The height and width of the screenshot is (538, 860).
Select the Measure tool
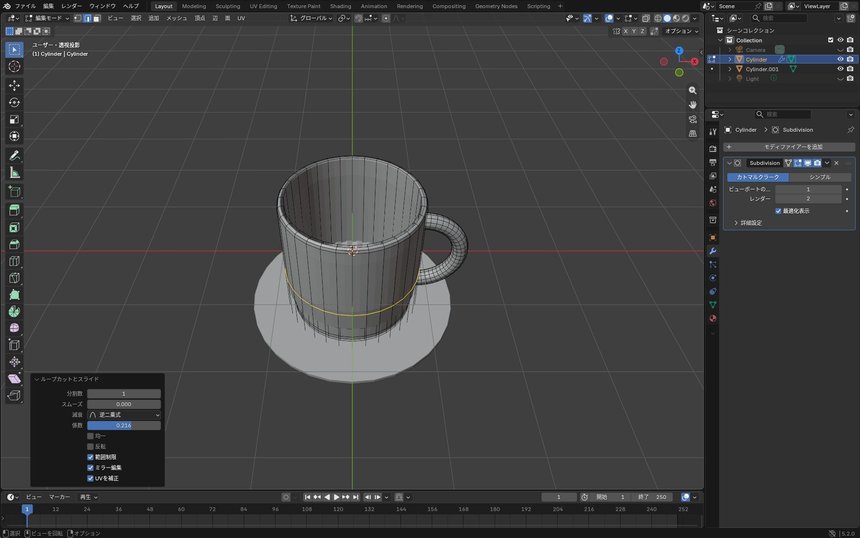(x=14, y=173)
